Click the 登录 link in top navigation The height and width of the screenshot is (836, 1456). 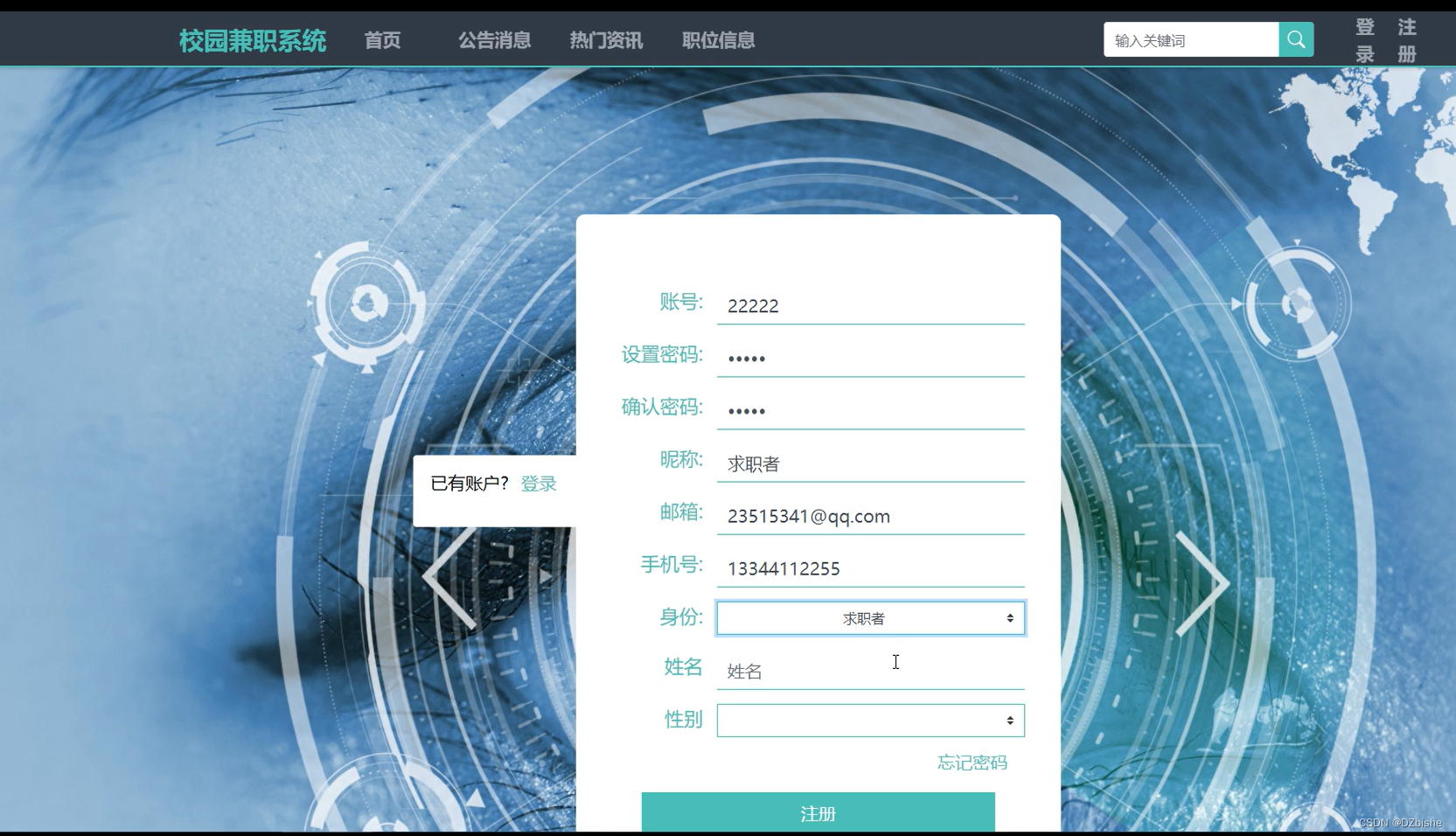point(1365,40)
